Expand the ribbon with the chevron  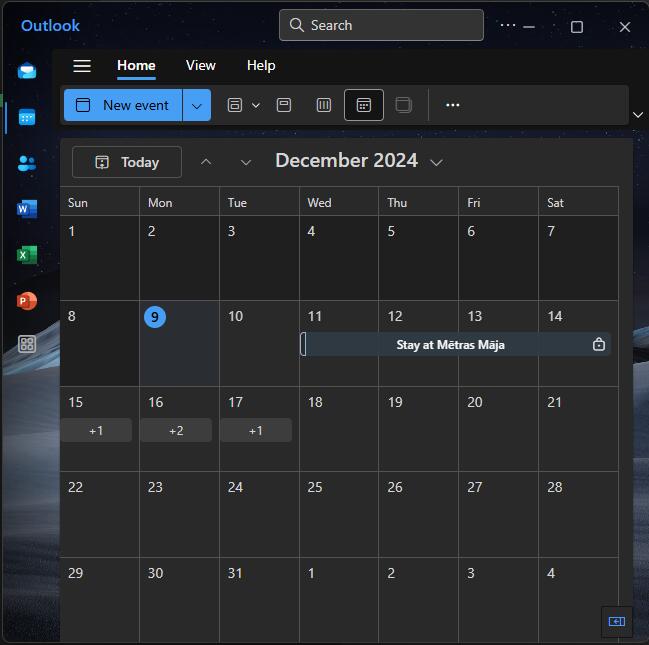click(638, 115)
